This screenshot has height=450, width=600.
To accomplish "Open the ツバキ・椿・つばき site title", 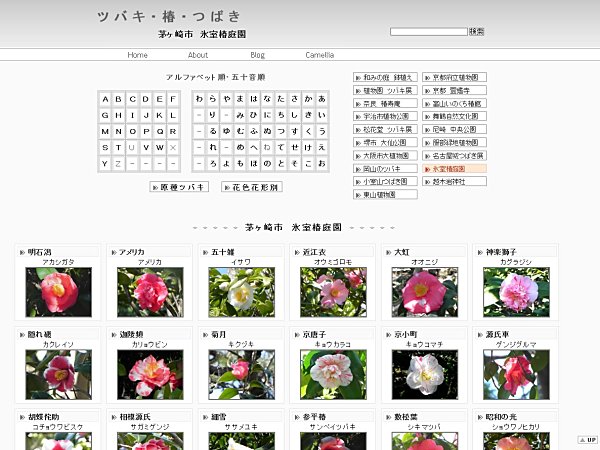I will click(x=169, y=16).
